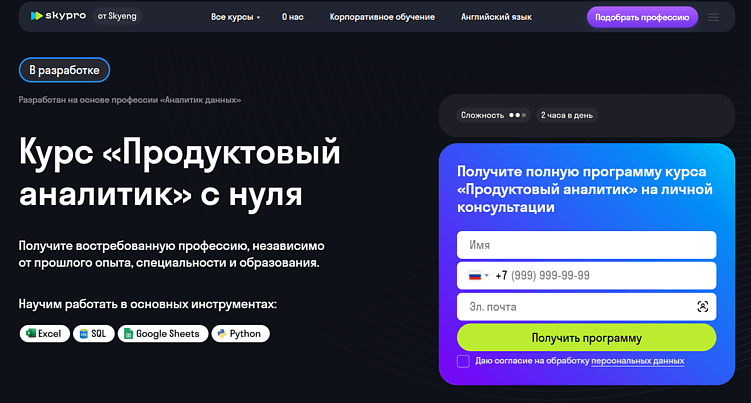Open the country code dropdown arrow
The width and height of the screenshot is (751, 403).
pos(487,276)
